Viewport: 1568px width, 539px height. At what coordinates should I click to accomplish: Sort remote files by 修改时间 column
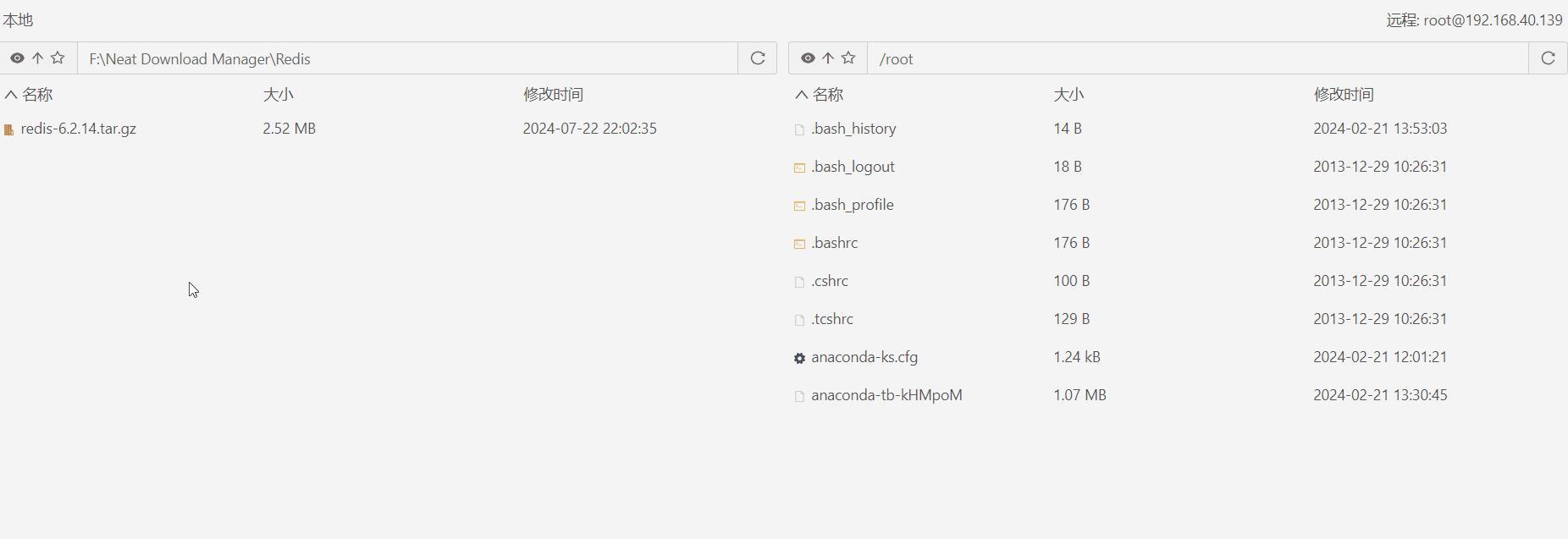(x=1344, y=95)
